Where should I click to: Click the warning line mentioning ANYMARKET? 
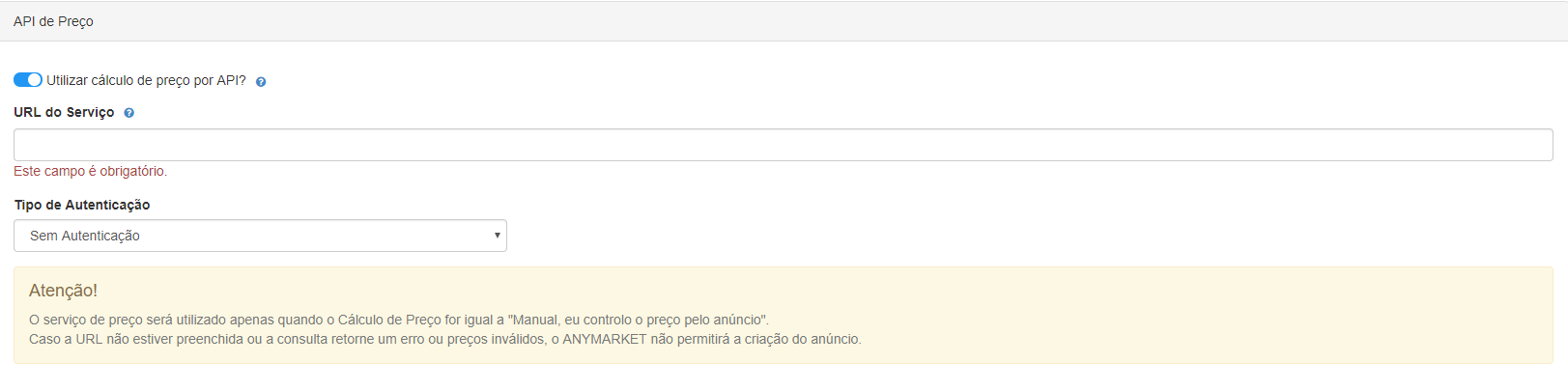(445, 339)
